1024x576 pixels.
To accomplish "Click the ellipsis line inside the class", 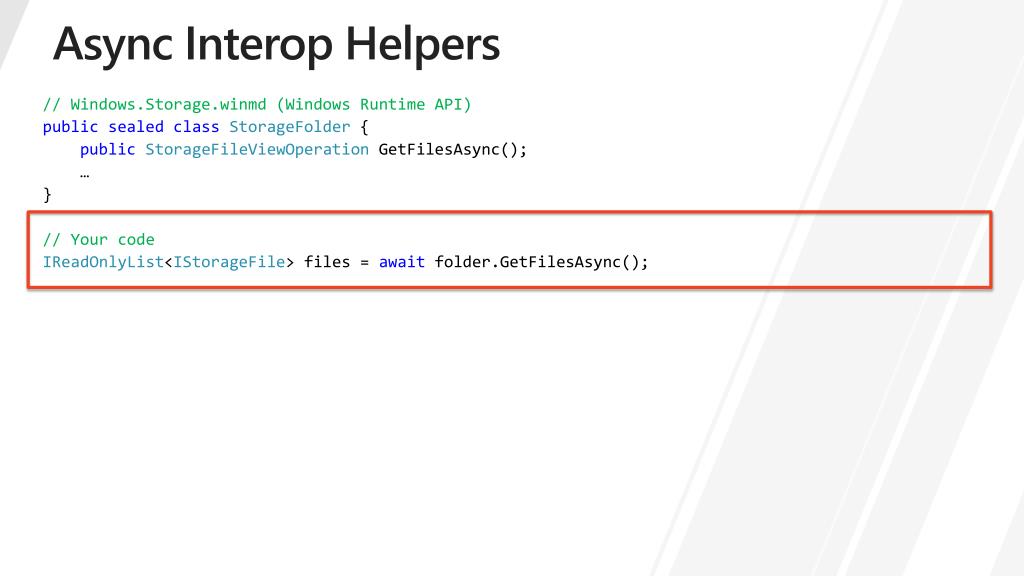I will tap(84, 175).
